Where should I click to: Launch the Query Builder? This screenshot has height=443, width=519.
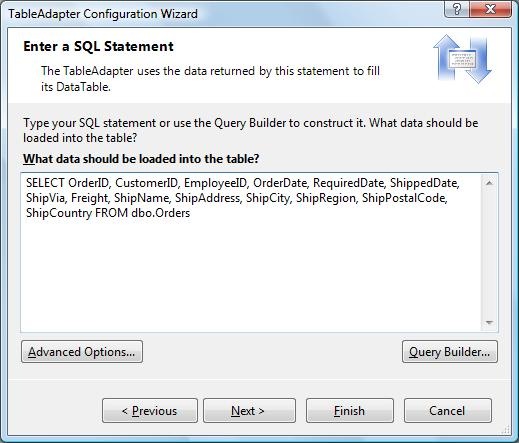click(450, 352)
